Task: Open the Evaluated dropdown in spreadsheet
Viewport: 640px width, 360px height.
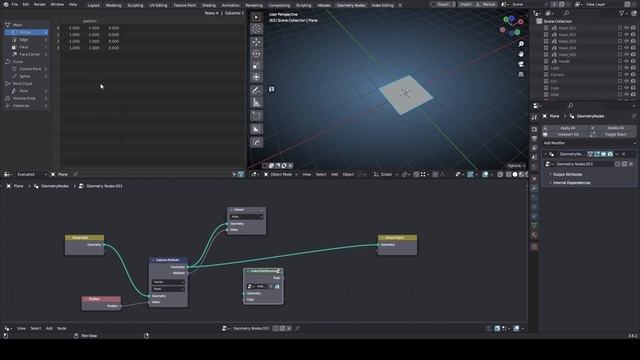Action: point(31,174)
